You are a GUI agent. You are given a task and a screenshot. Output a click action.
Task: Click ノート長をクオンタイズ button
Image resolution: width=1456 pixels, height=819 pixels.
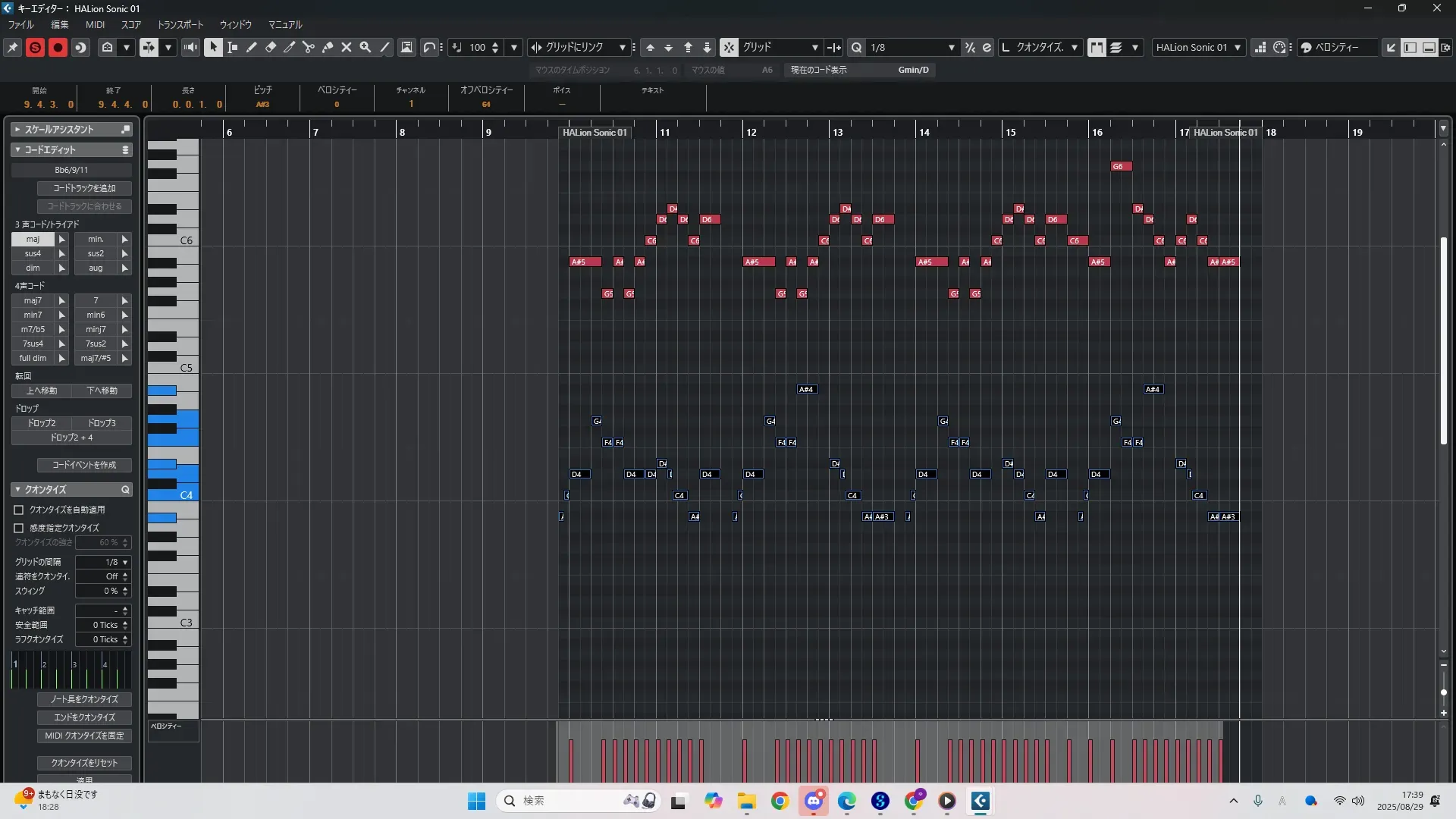coord(84,699)
